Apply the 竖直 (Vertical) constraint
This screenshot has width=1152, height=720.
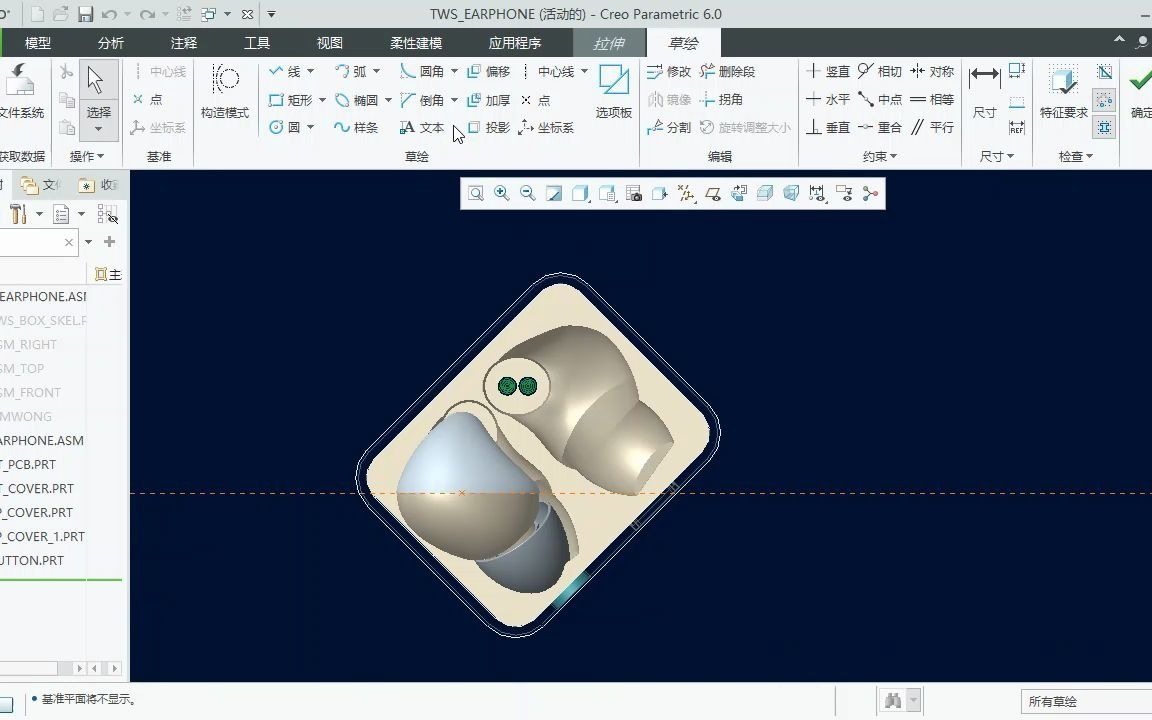tap(827, 71)
